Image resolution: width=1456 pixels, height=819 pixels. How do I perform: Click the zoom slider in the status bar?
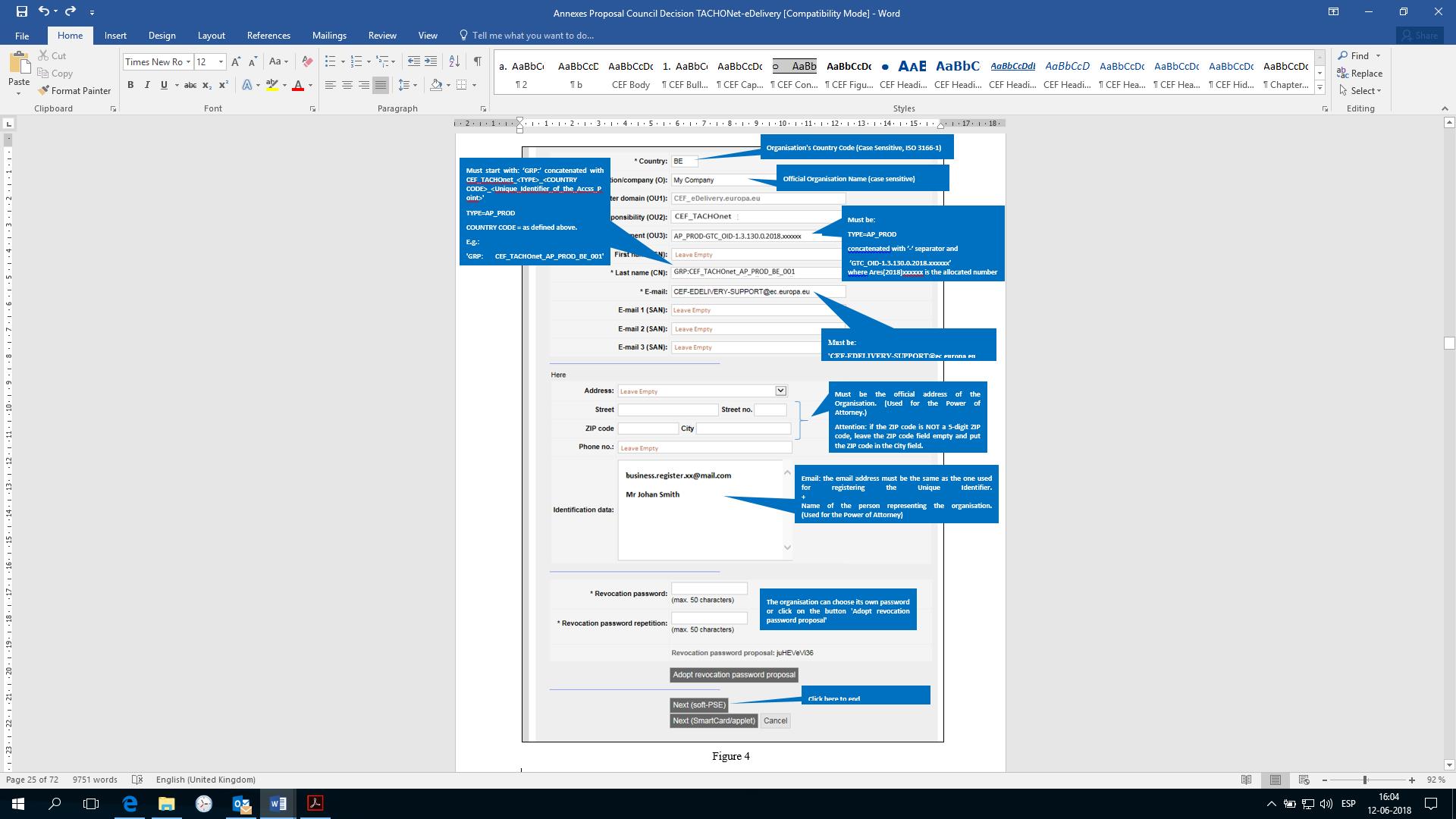(x=1365, y=780)
